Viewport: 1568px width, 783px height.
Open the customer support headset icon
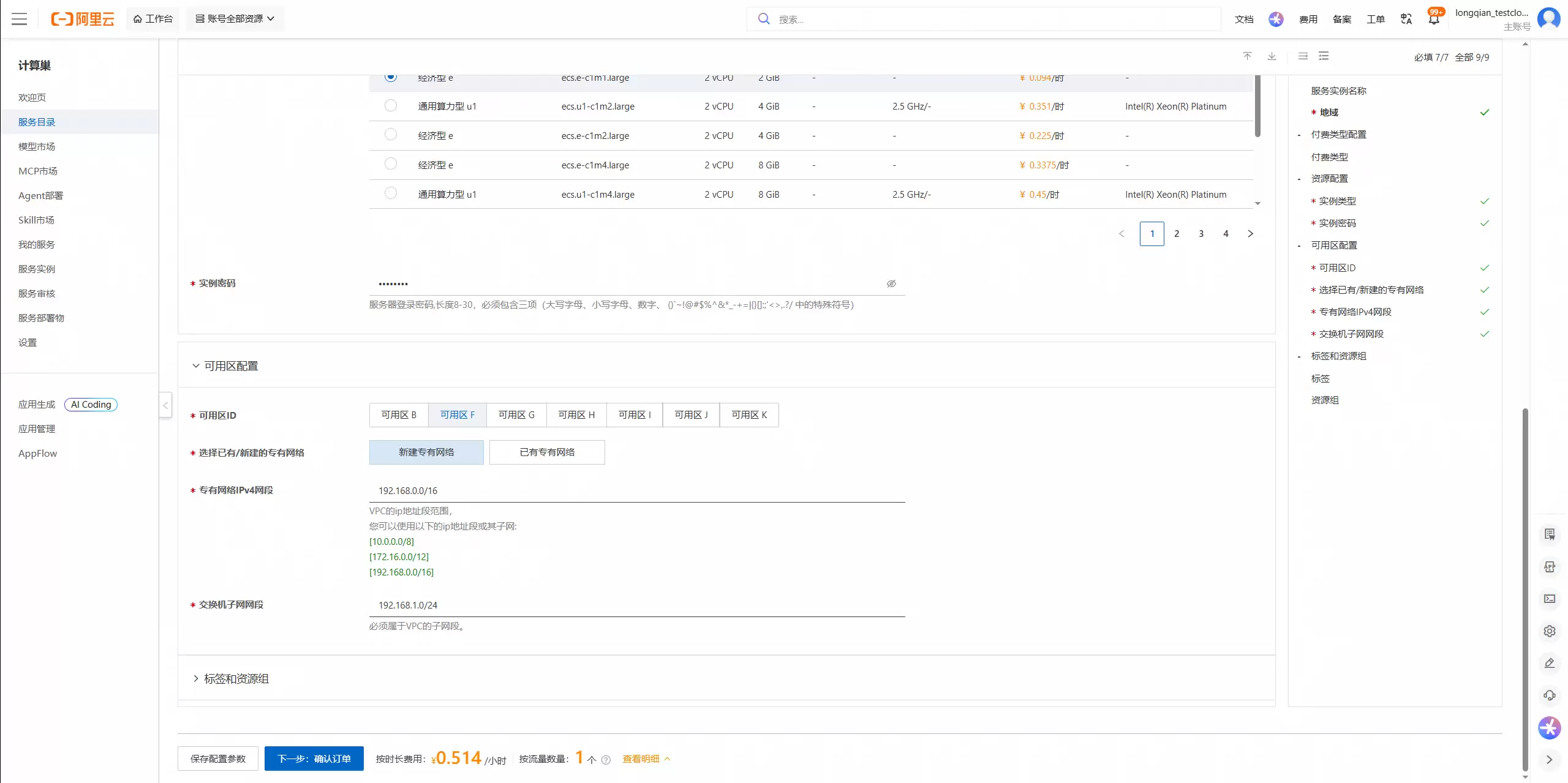coord(1550,695)
